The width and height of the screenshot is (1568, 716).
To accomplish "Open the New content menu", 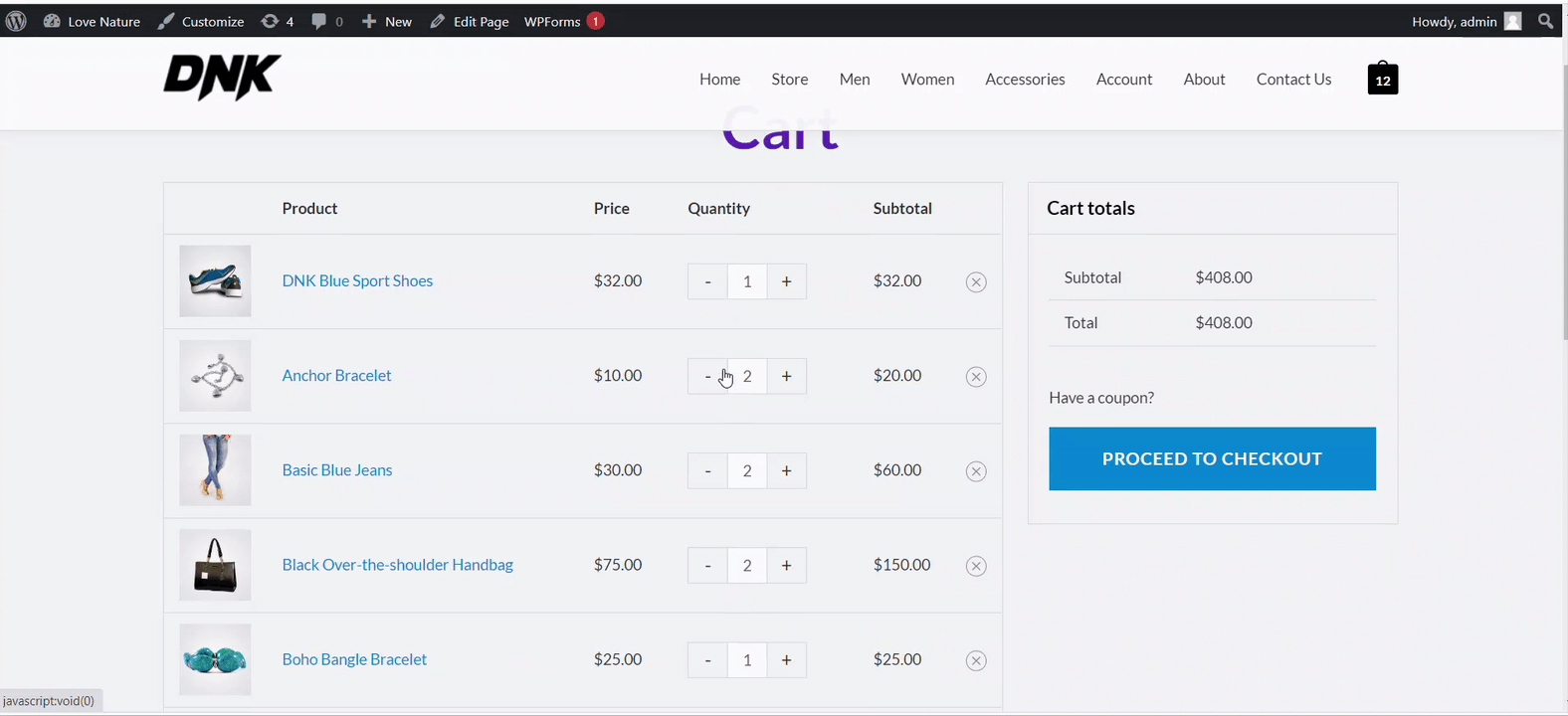I will [386, 21].
